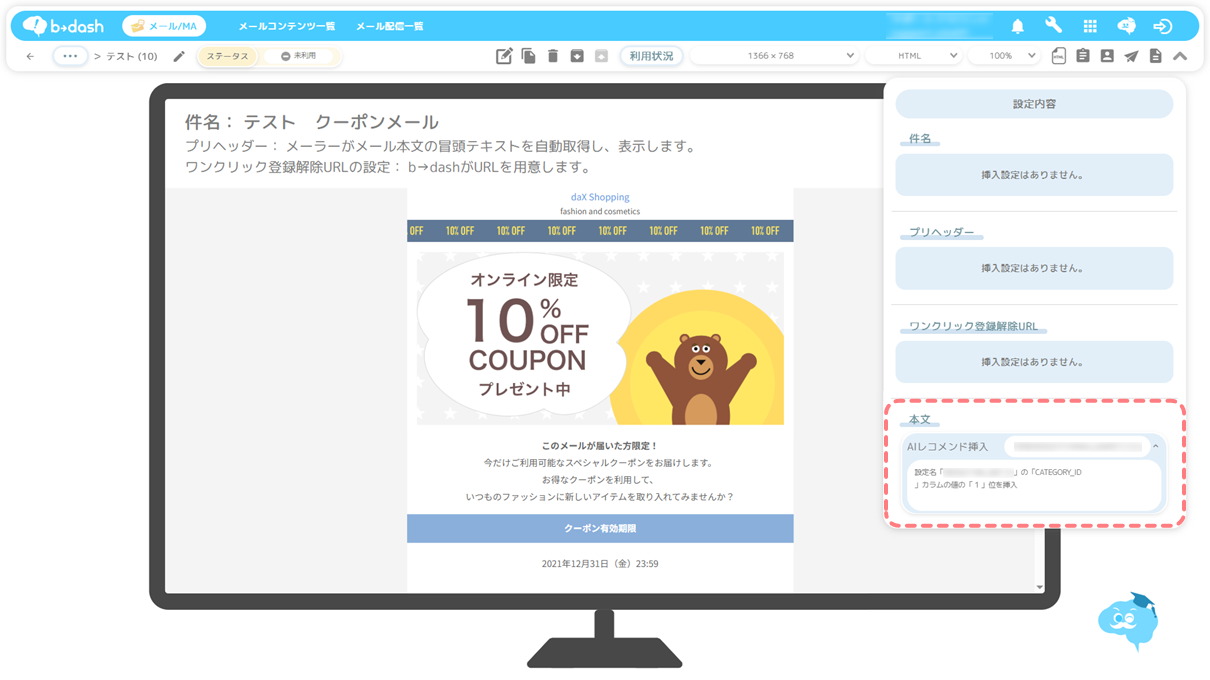Click the trash delete icon in toolbar

553,57
